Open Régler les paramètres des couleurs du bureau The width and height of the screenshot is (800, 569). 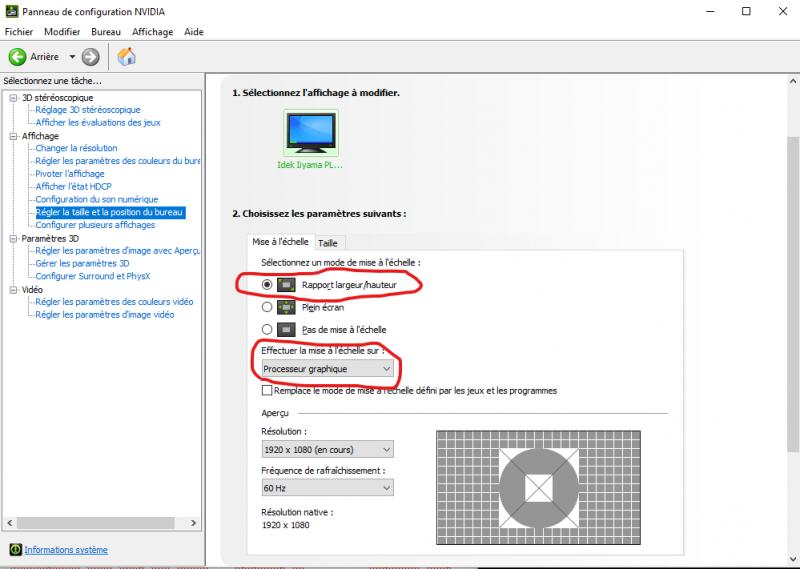118,161
